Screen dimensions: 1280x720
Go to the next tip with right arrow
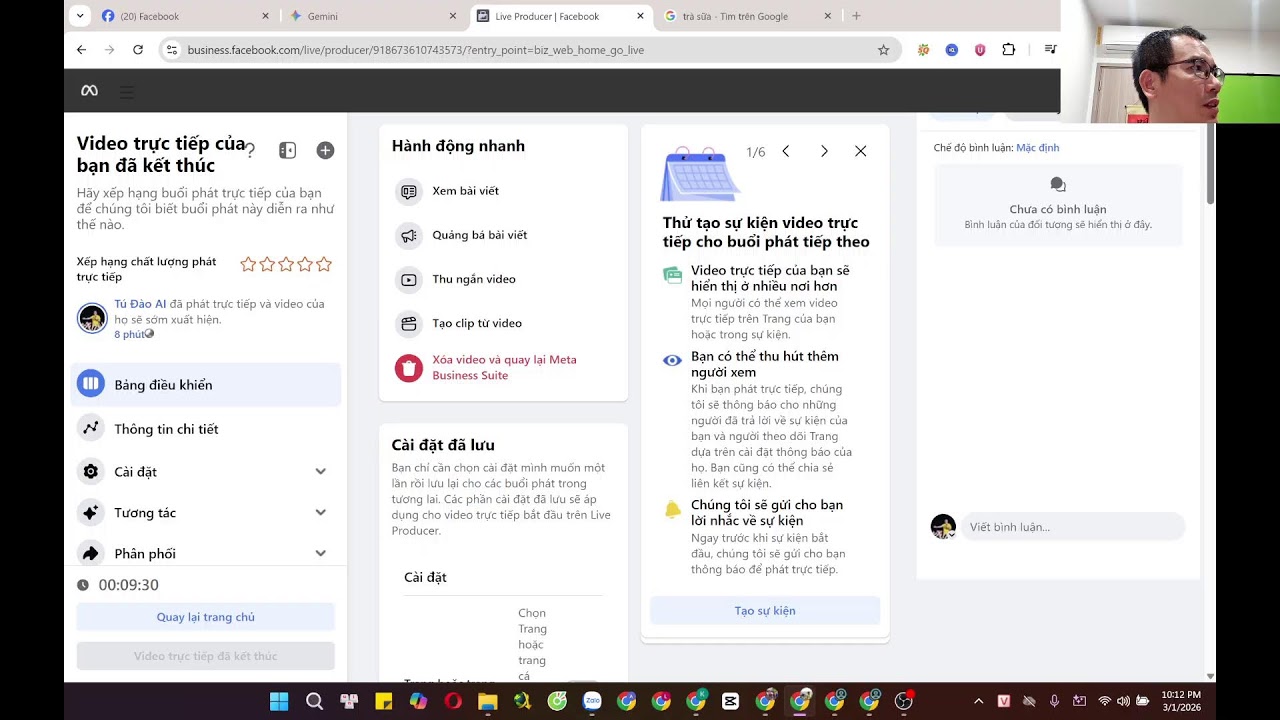(824, 151)
